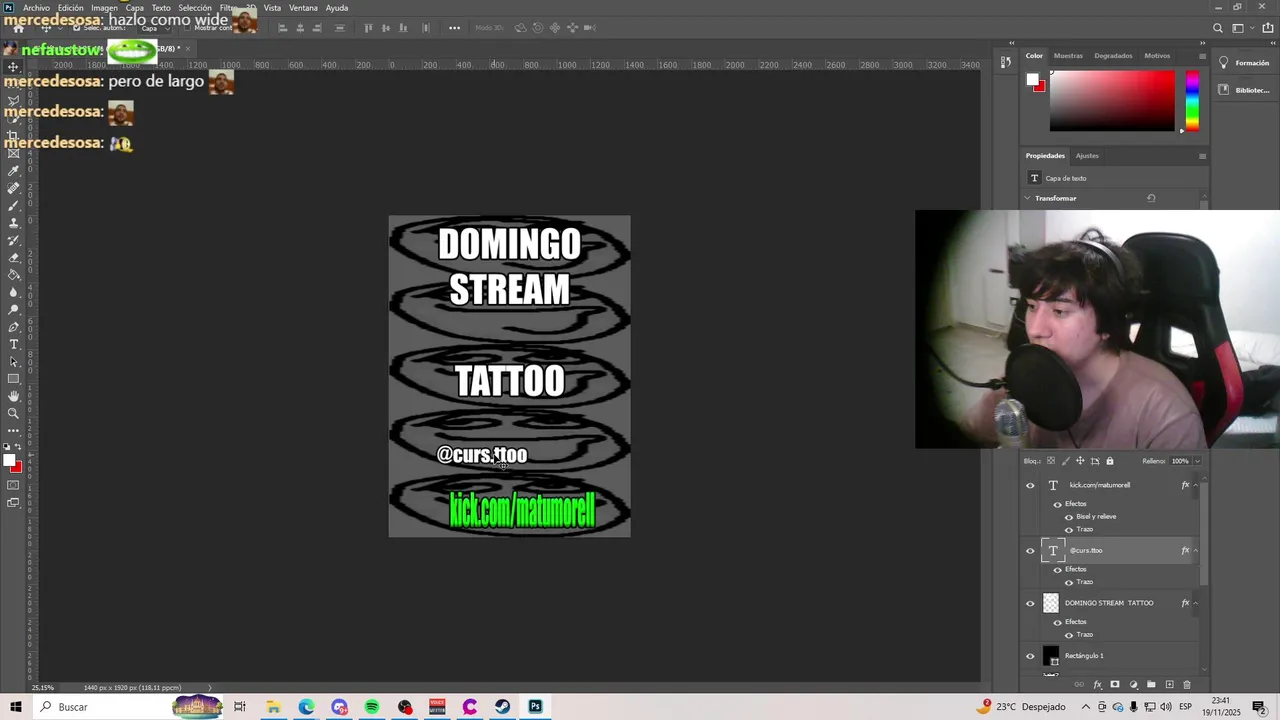Select the Eyedropper tool

tap(13, 171)
